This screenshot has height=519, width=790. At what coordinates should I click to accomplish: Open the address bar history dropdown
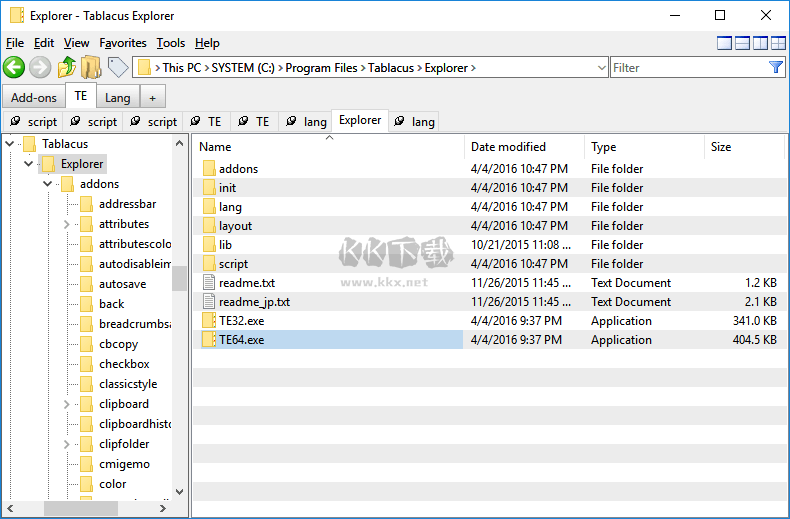[x=600, y=68]
